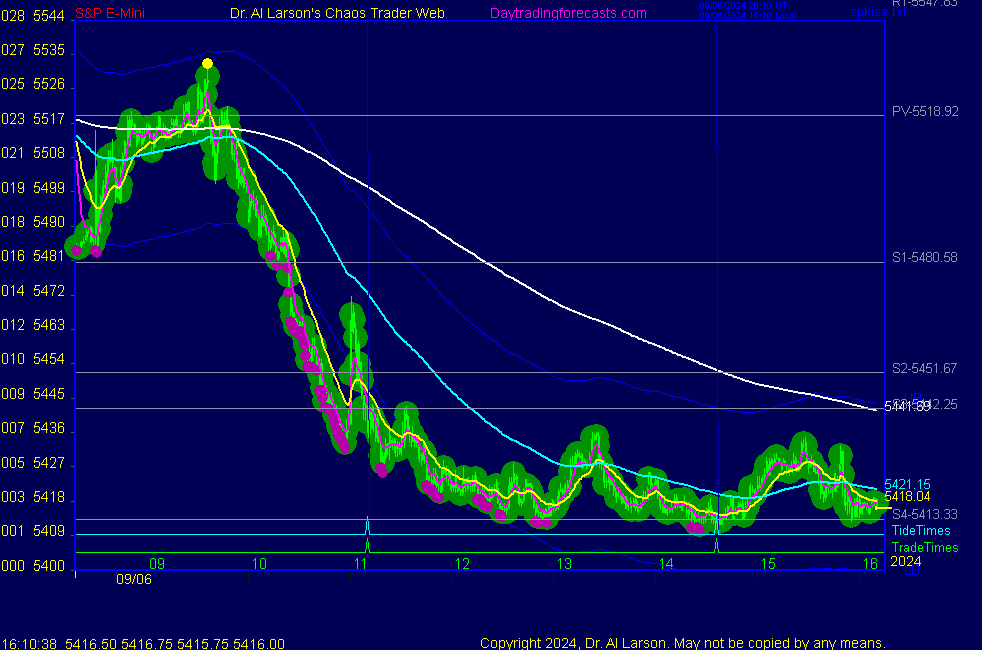Click the 018 5490 price axis label
The width and height of the screenshot is (982, 650).
point(33,222)
